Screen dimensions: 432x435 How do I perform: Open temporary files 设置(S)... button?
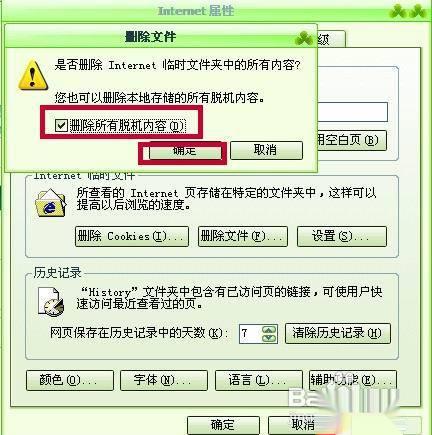tap(342, 237)
